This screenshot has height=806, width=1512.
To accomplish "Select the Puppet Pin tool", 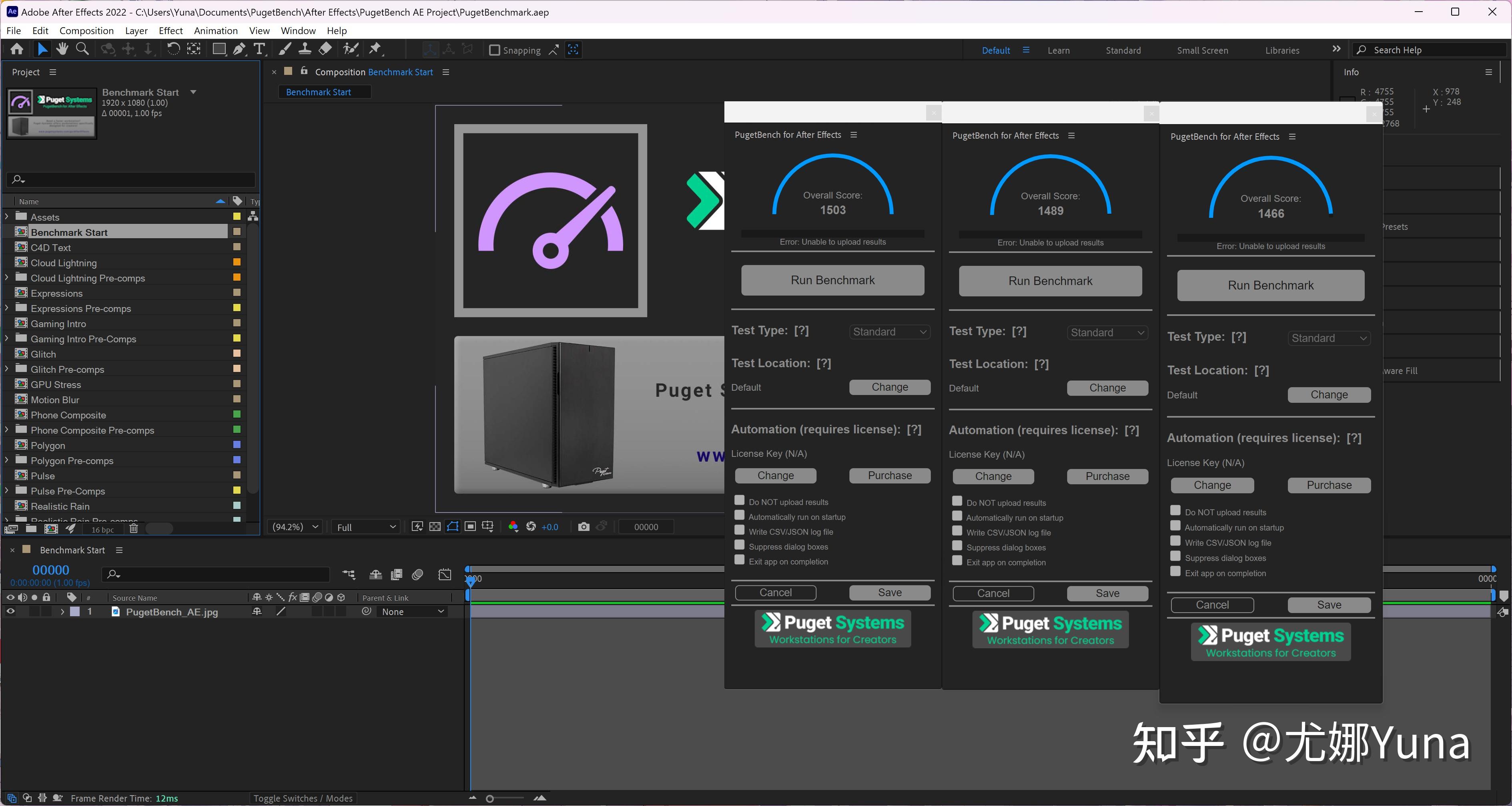I will [x=375, y=49].
